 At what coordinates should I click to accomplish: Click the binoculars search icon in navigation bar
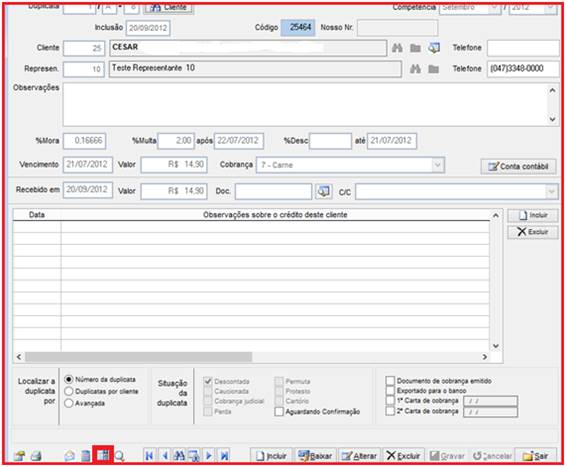point(179,456)
